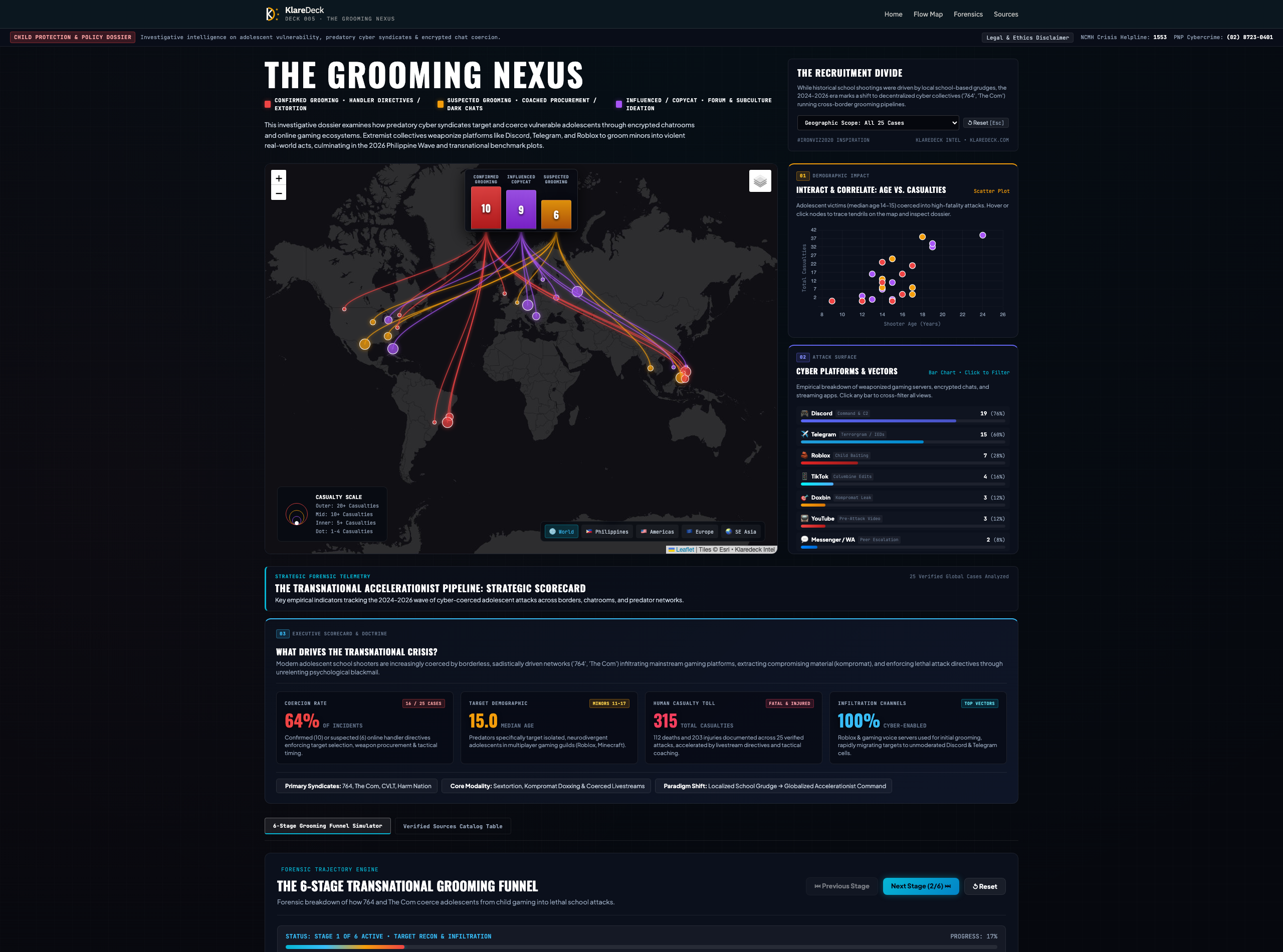
Task: Switch map view to Americas
Action: tap(657, 531)
